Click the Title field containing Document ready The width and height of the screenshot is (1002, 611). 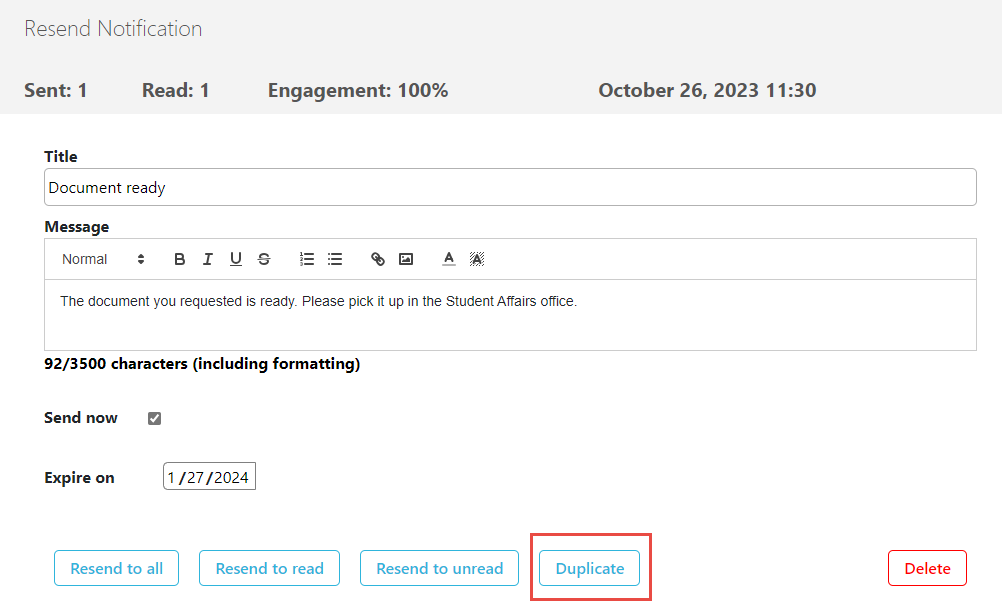(510, 187)
